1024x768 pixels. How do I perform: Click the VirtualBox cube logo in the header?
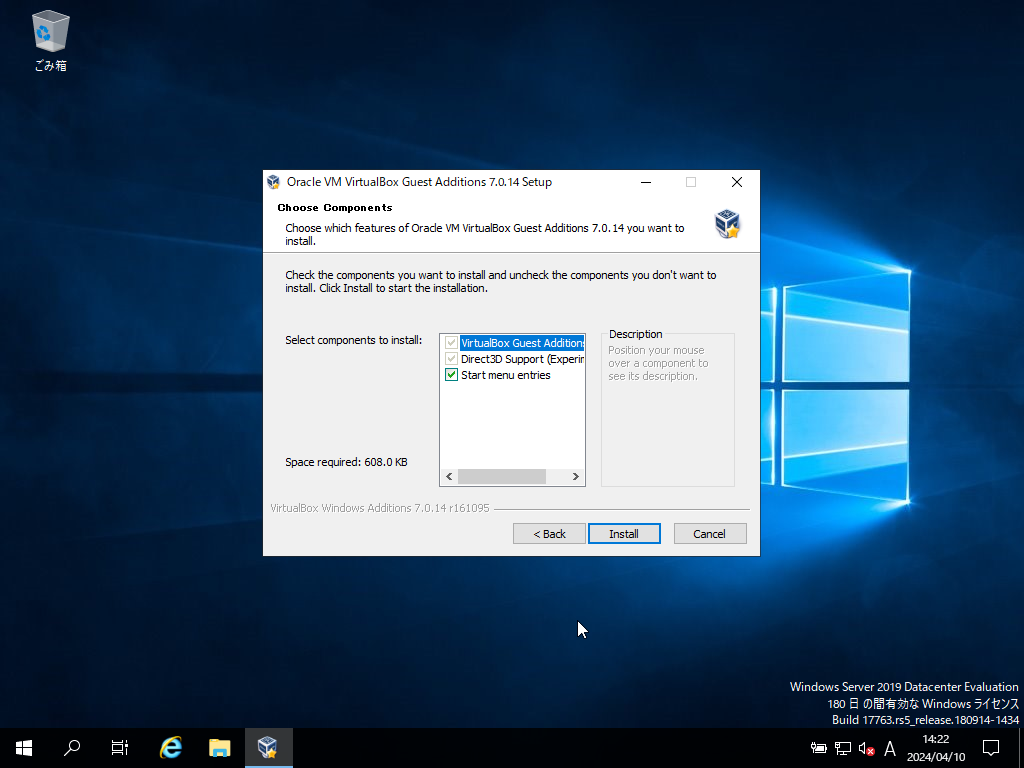(727, 224)
